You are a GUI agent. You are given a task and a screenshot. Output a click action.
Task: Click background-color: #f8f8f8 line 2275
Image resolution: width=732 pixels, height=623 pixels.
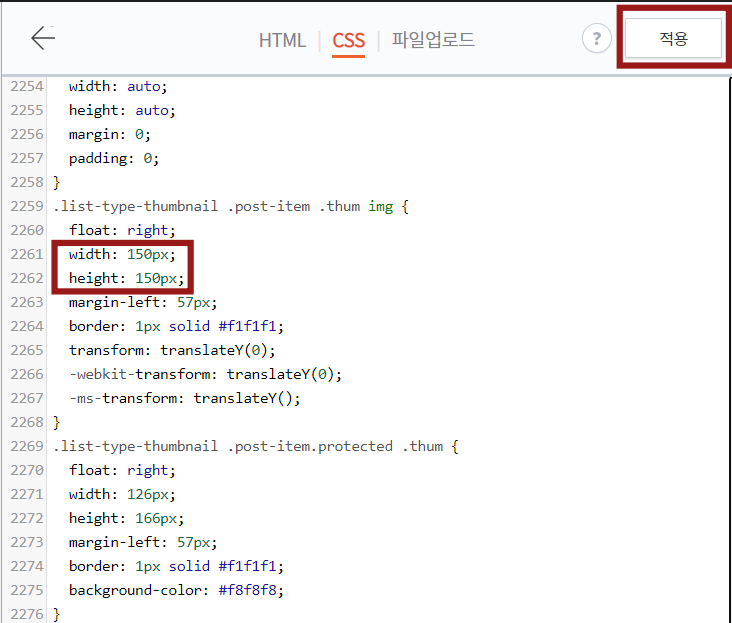click(x=176, y=590)
